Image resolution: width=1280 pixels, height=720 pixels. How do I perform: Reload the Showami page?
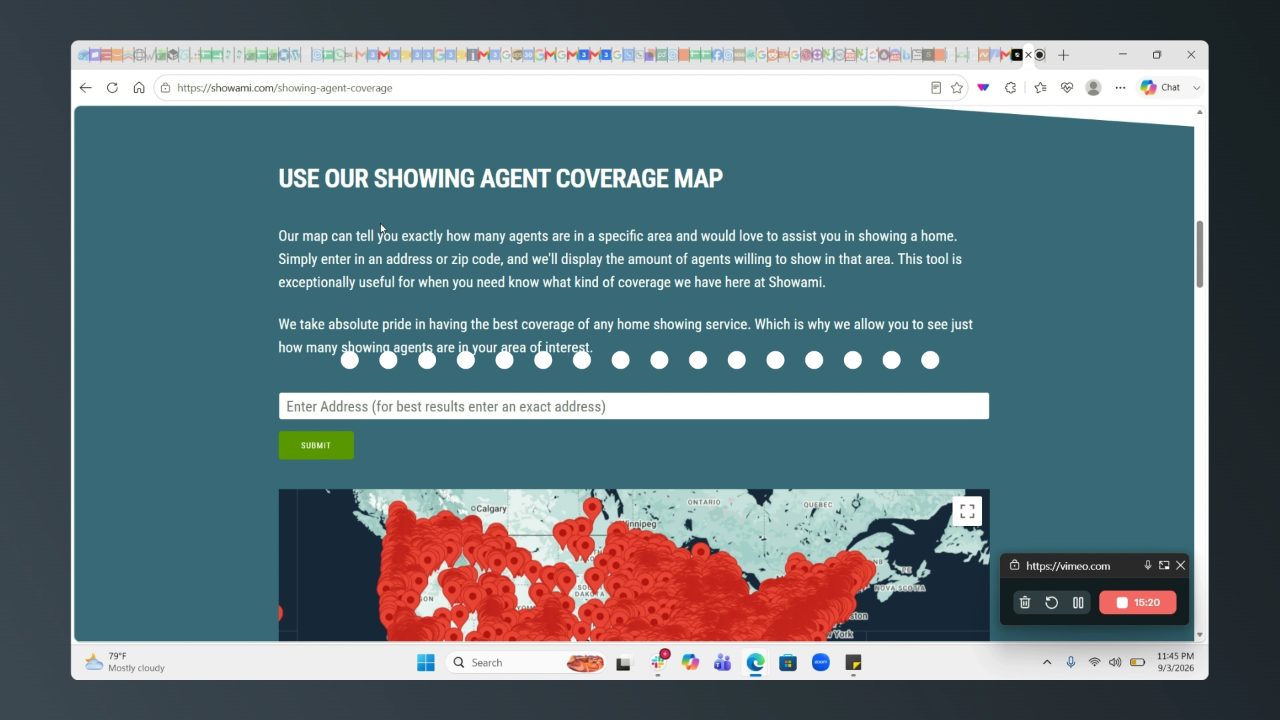click(112, 88)
